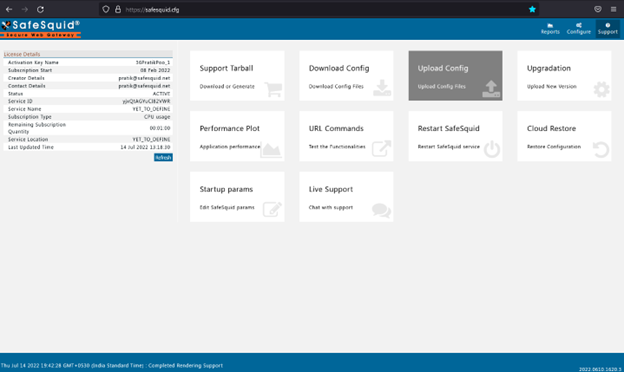Screen dimensions: 624x372
Task: Click the external link icon on URL Commands
Action: coord(381,148)
